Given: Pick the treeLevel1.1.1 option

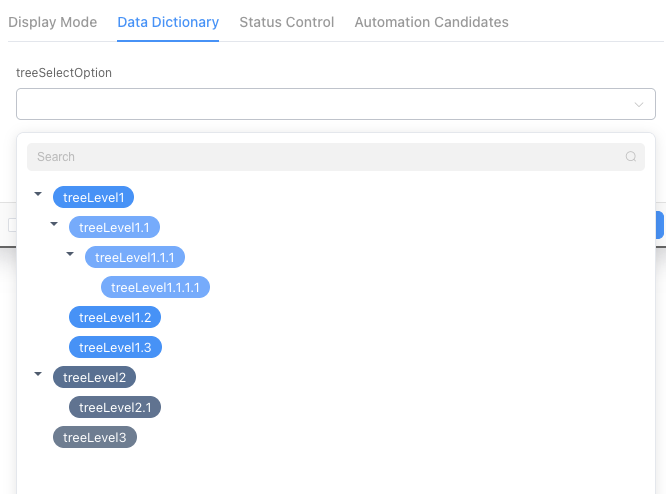Looking at the screenshot, I should pyautogui.click(x=134, y=257).
